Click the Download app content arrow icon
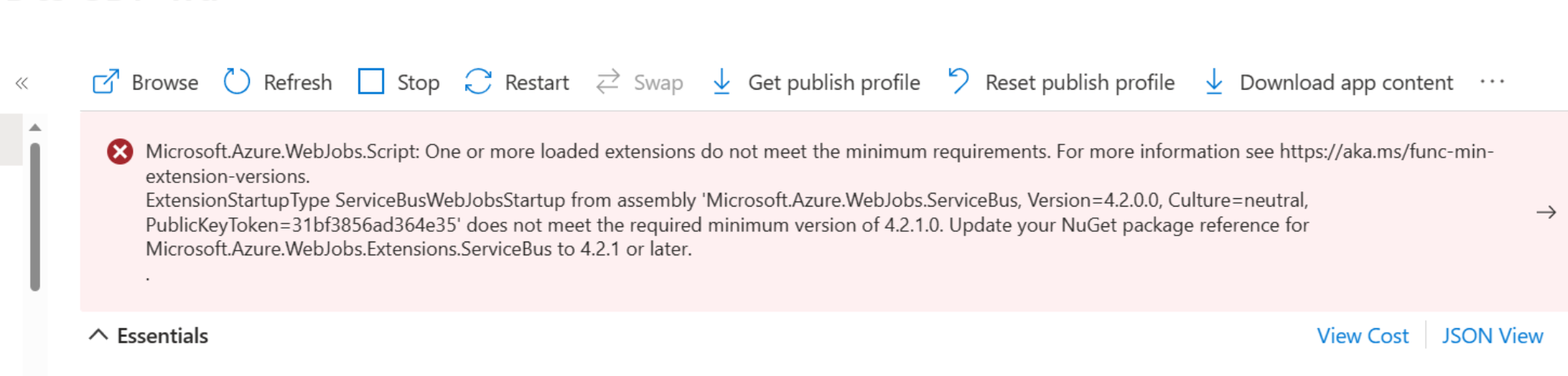The width and height of the screenshot is (1568, 376). (x=1214, y=82)
